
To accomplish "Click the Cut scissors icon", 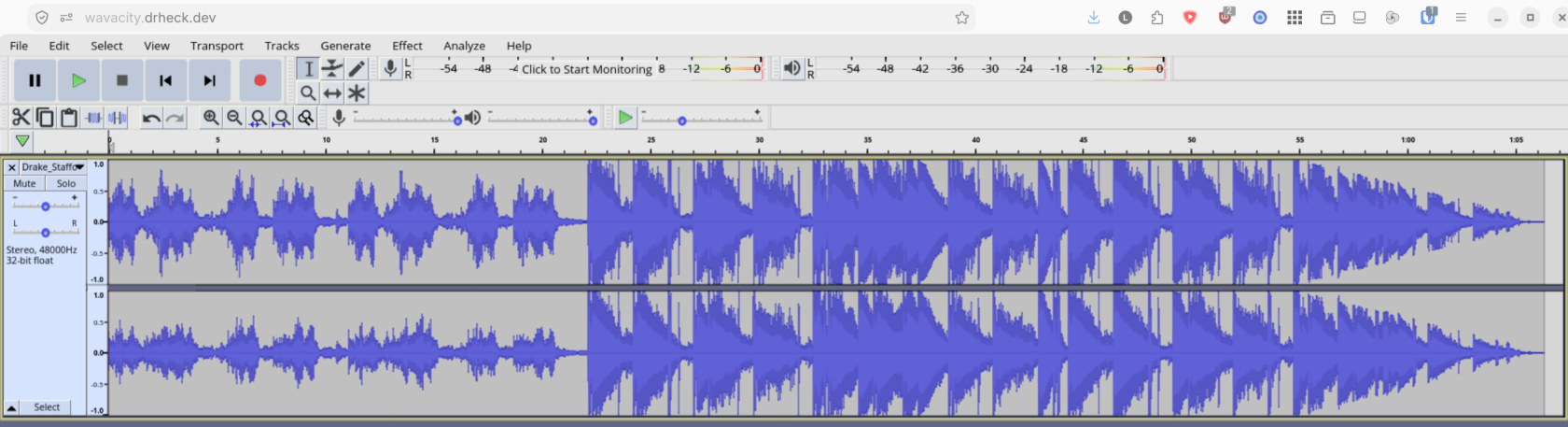I will (x=21, y=117).
